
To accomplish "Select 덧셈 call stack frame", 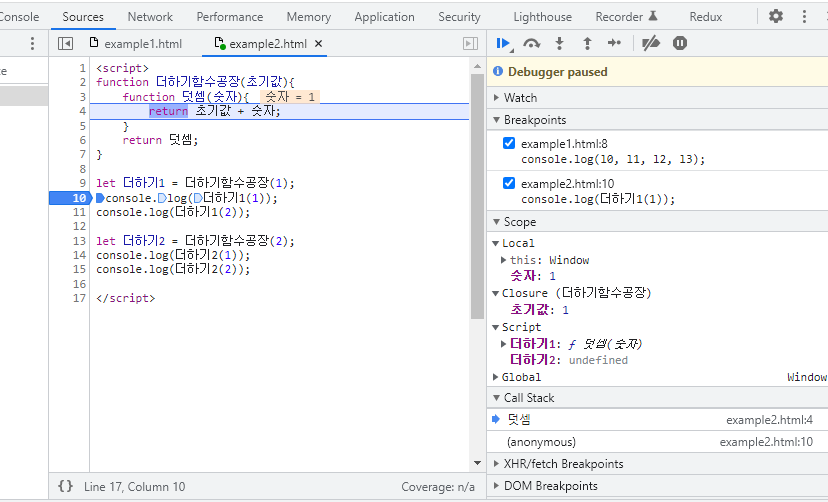I will pos(657,420).
